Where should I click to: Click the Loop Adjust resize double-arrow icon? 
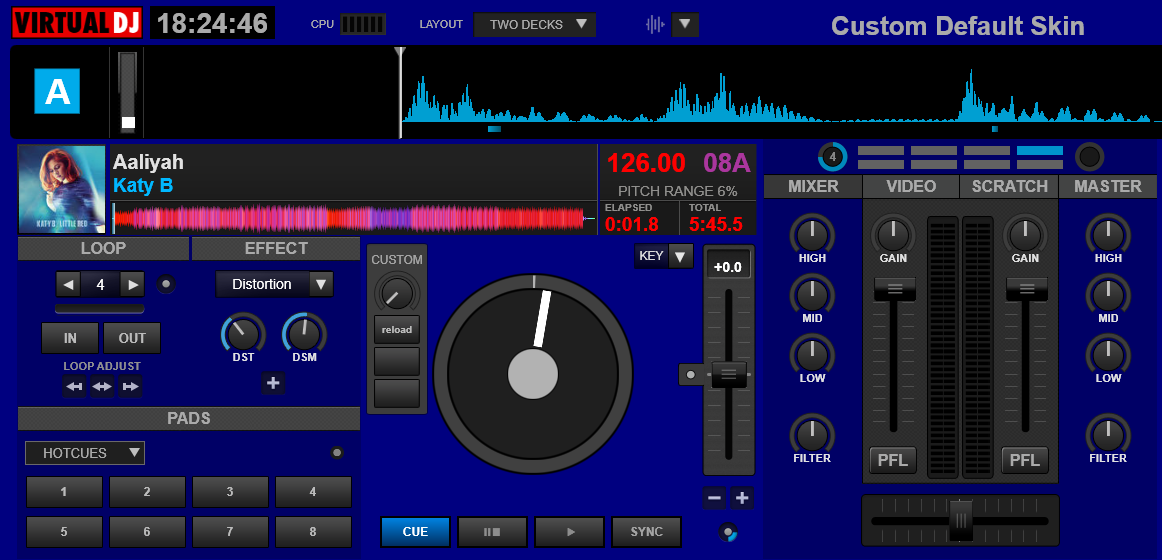coord(102,387)
